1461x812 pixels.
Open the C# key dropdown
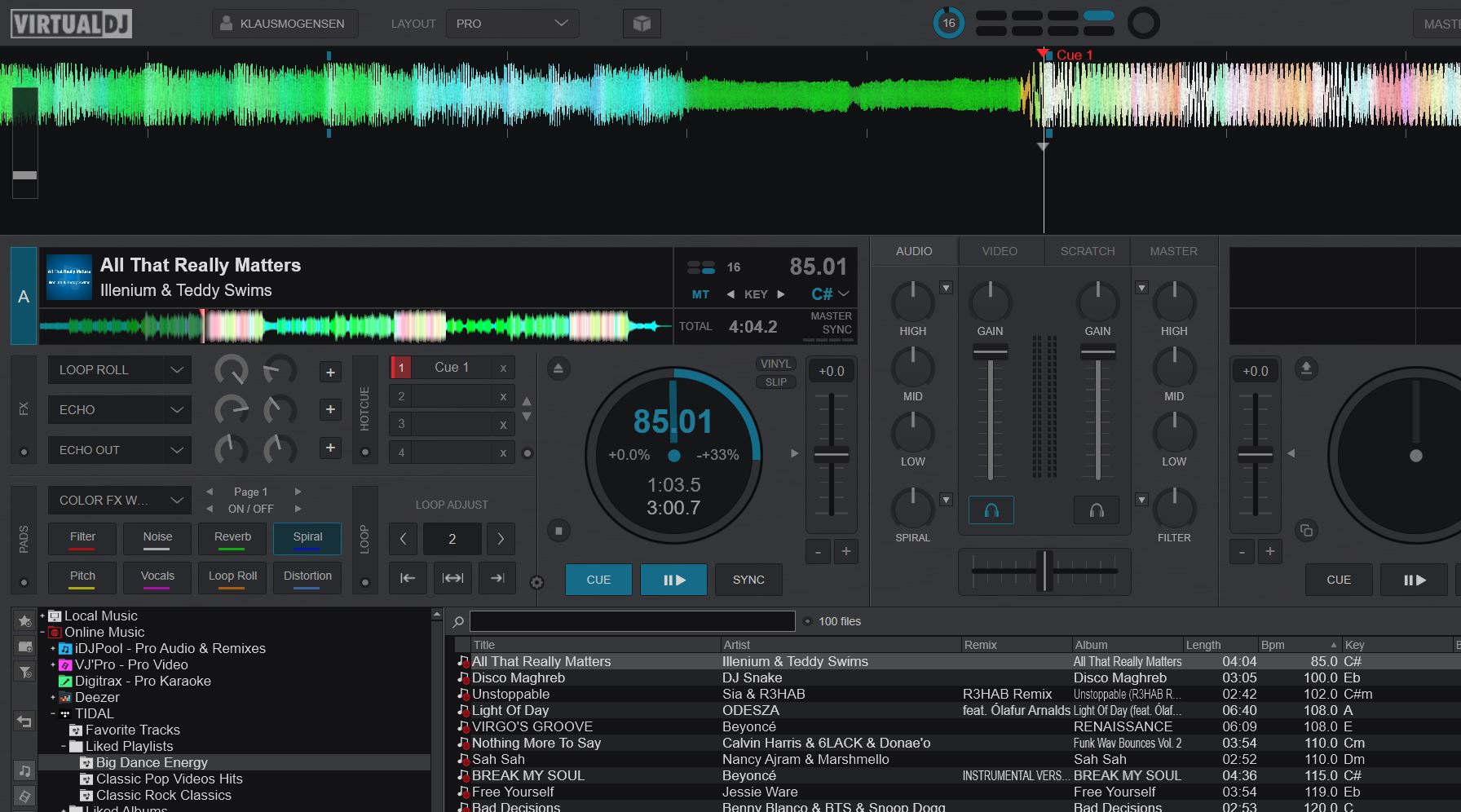coord(830,294)
